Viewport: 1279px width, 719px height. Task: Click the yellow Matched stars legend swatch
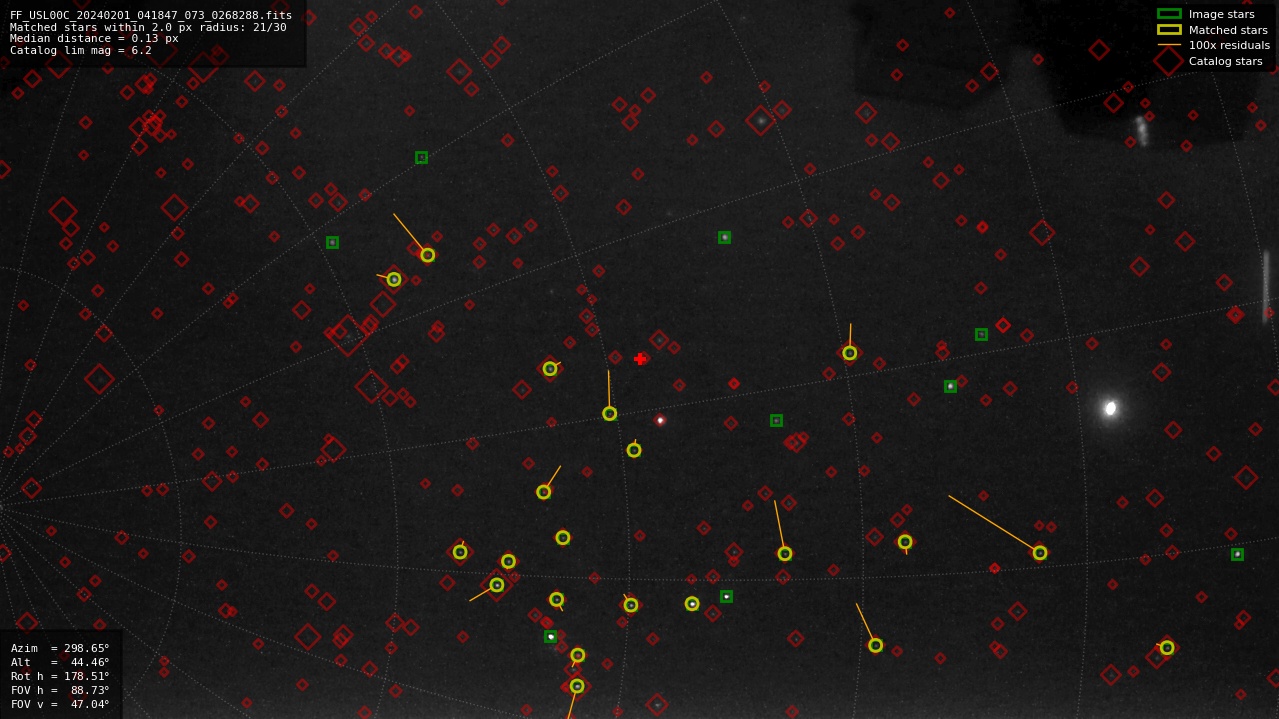click(1169, 30)
